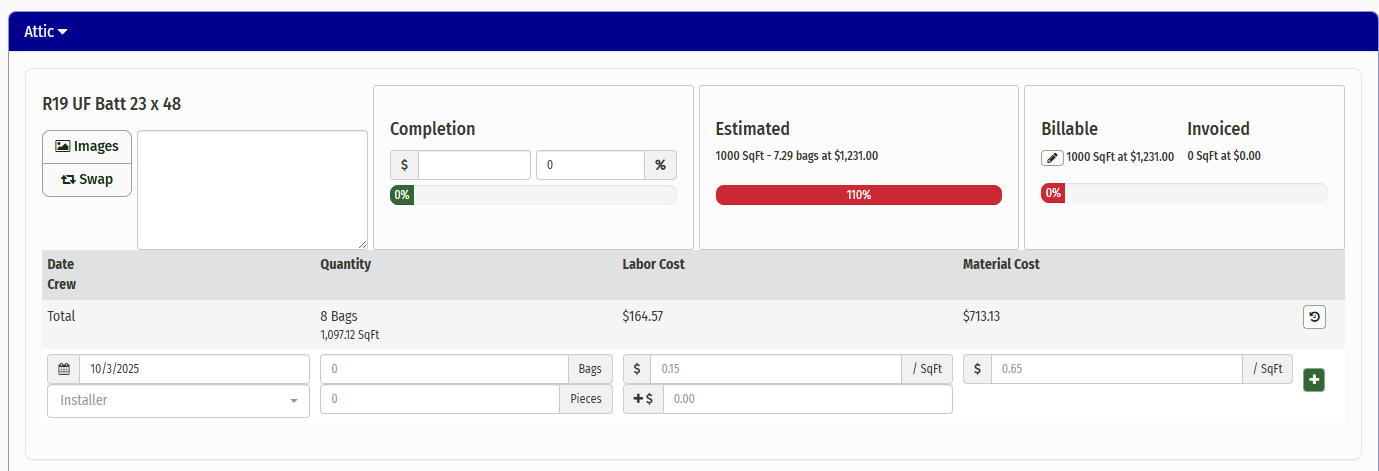Image resolution: width=1379 pixels, height=471 pixels.
Task: Click the Completion percent input field
Action: [x=589, y=165]
